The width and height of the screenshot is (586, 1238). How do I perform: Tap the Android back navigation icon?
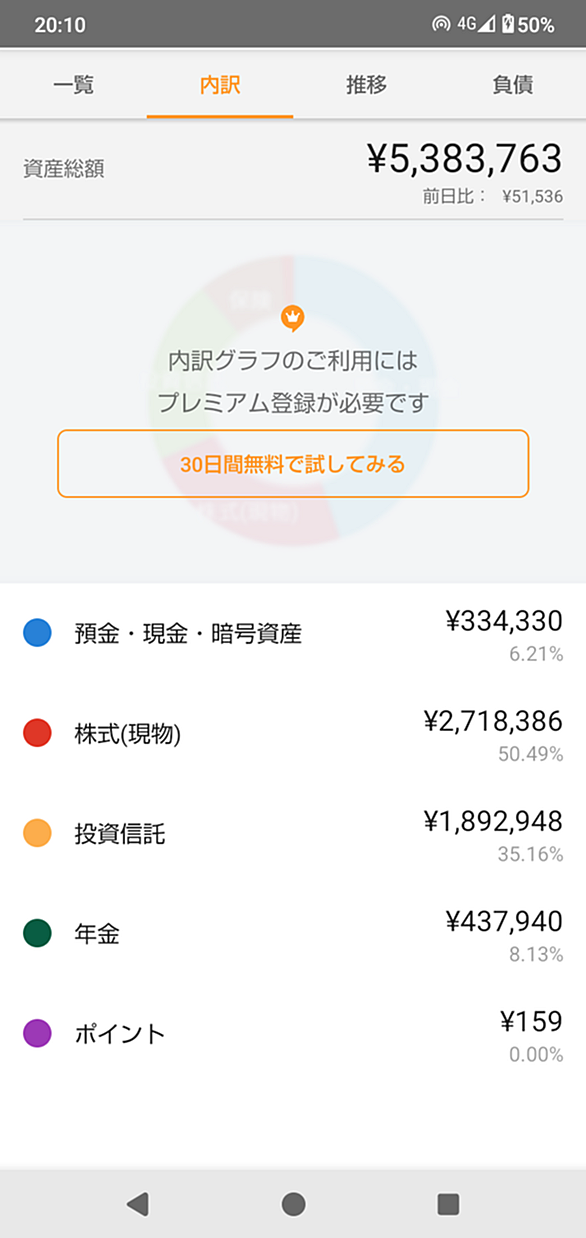pos(138,1204)
